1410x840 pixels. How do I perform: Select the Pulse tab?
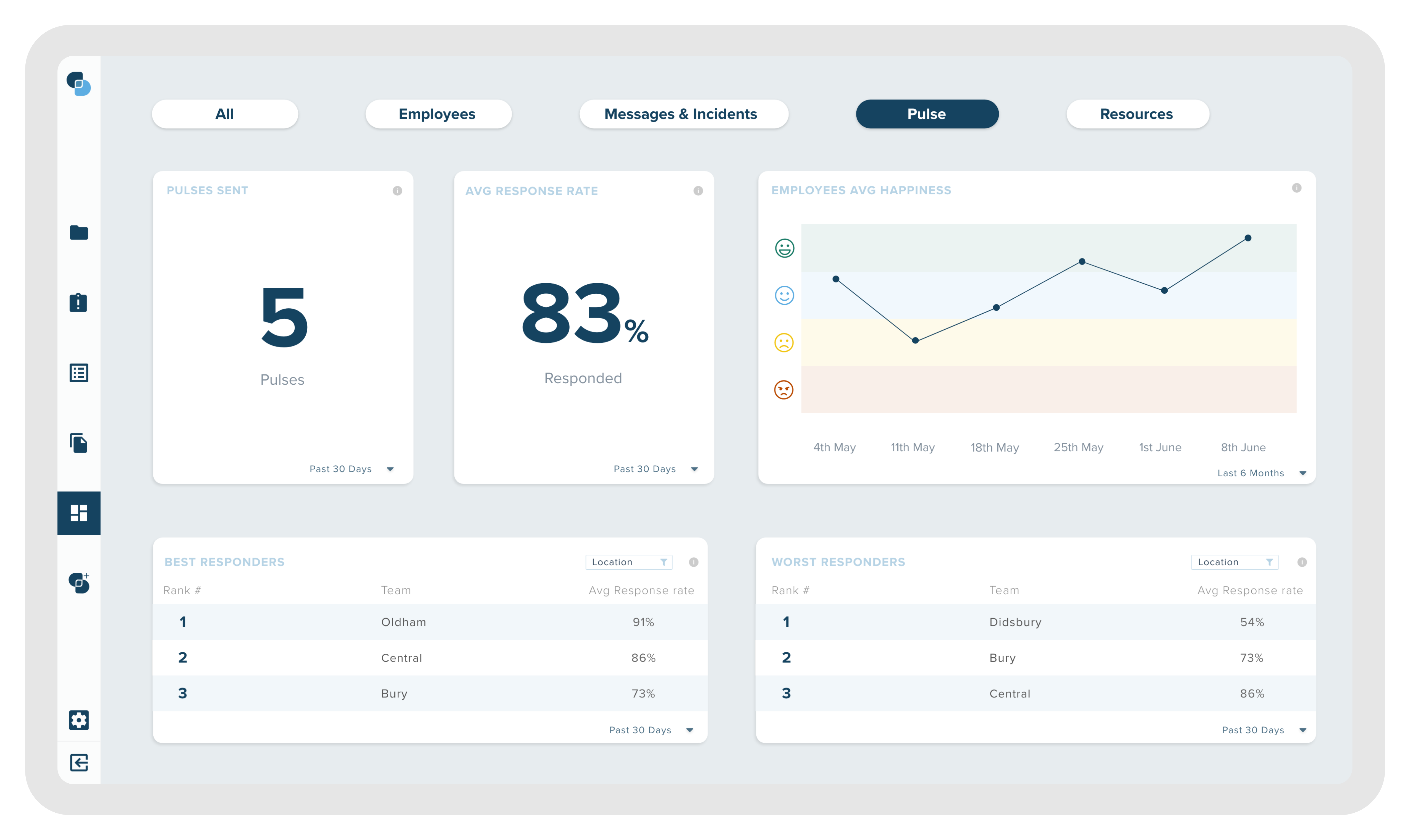(x=927, y=114)
